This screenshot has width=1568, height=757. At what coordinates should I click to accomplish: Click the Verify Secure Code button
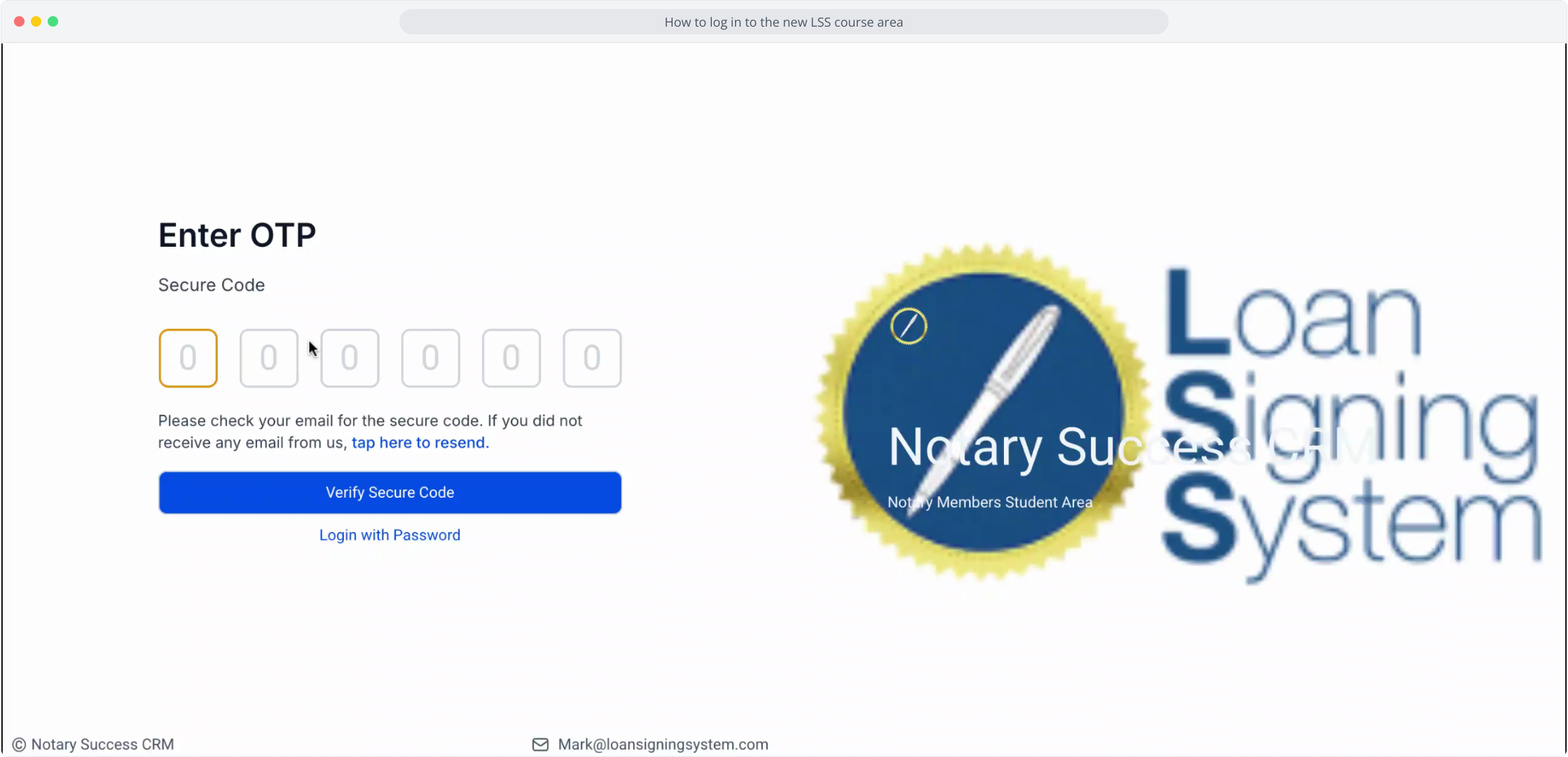tap(390, 492)
